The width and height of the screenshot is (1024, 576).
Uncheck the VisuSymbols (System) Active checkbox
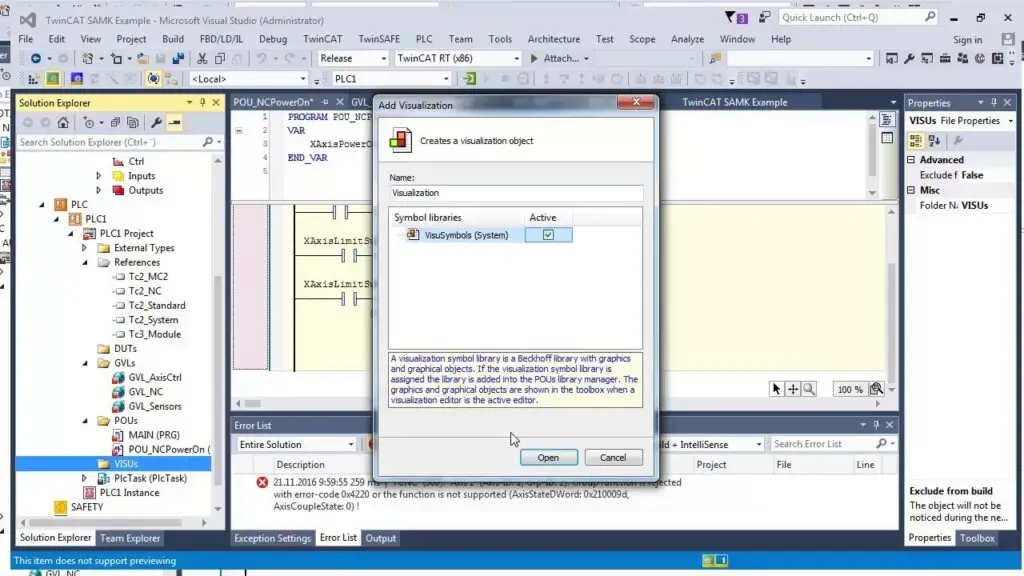(548, 235)
